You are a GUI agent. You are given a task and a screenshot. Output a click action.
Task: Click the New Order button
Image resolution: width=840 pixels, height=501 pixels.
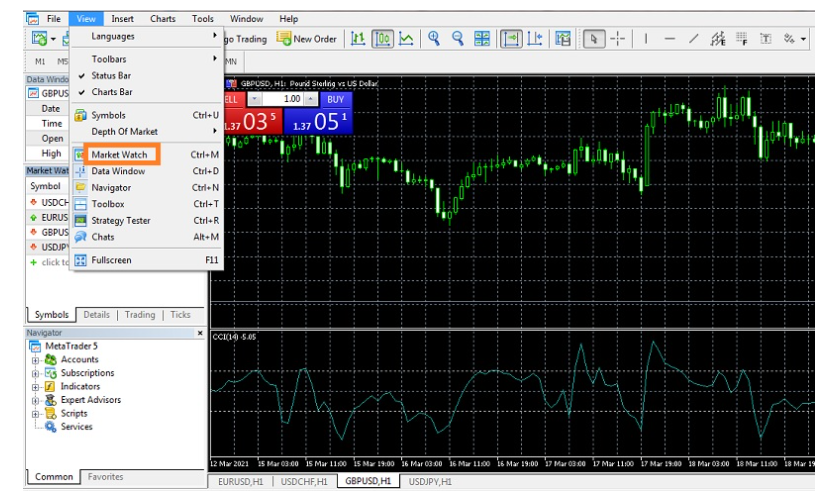[x=306, y=39]
